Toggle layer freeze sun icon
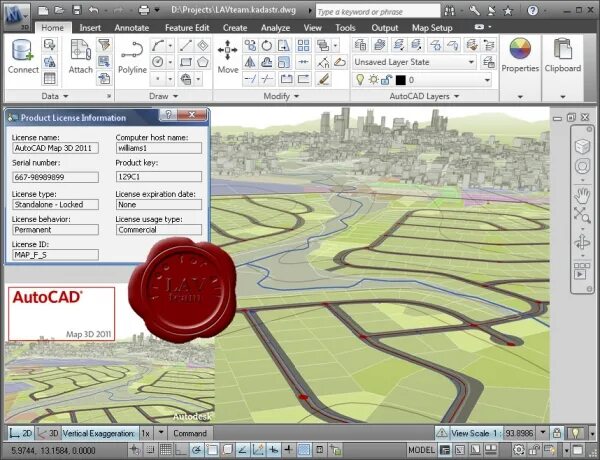 point(373,80)
